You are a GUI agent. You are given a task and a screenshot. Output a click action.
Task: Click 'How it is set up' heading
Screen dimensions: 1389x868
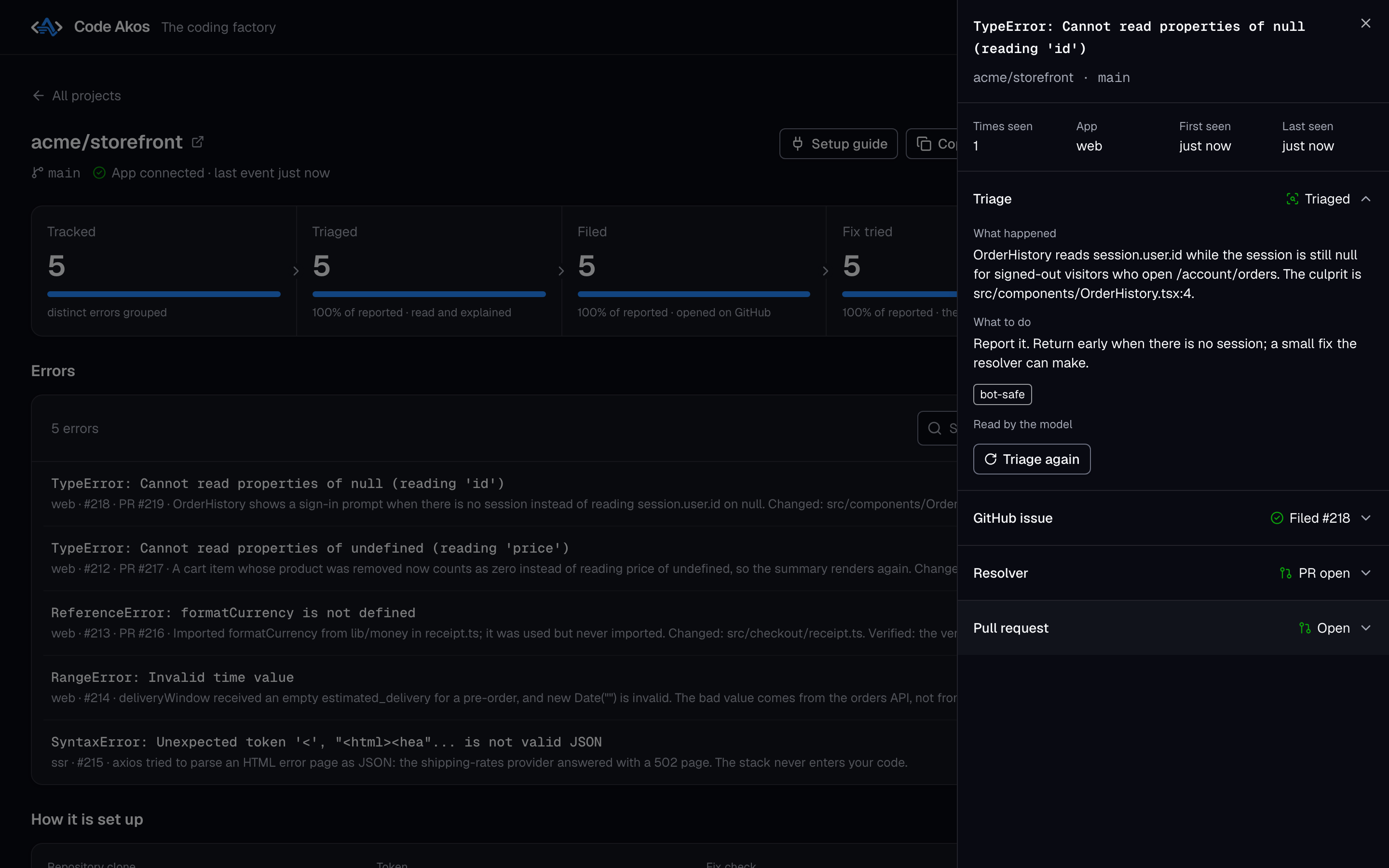click(x=87, y=819)
